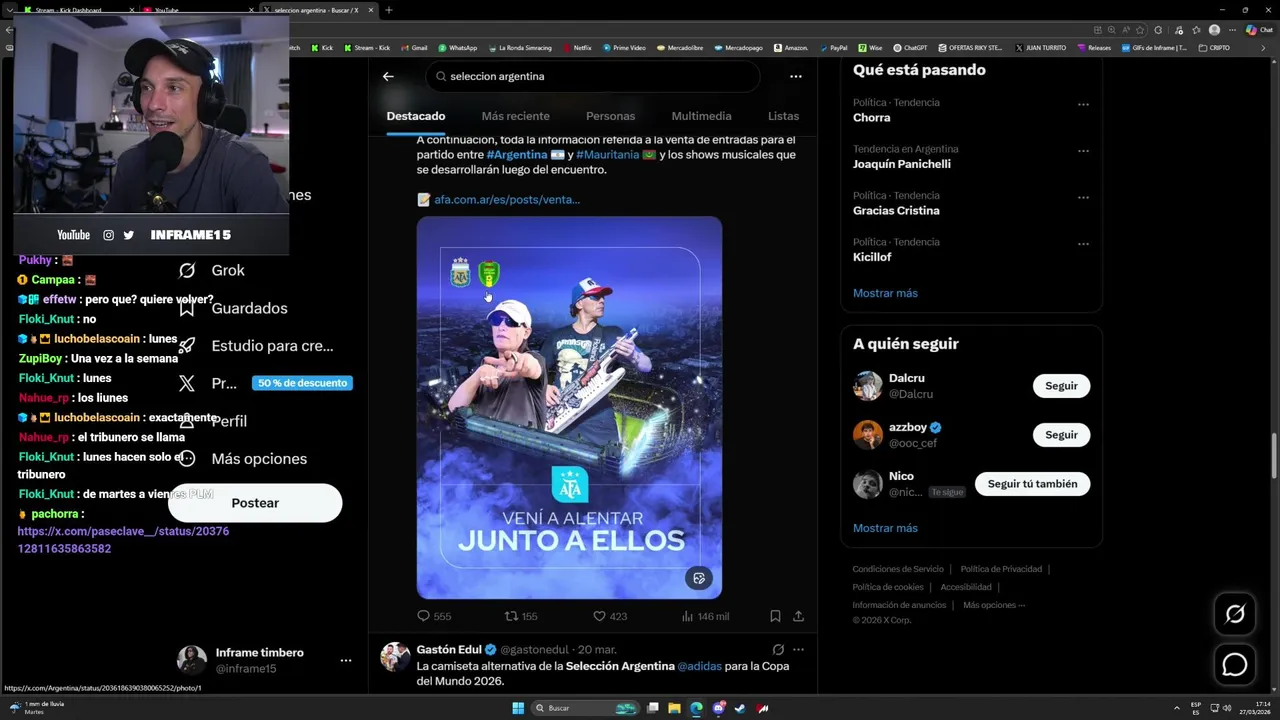
Task: Switch to Más reciente tab
Action: (x=515, y=116)
